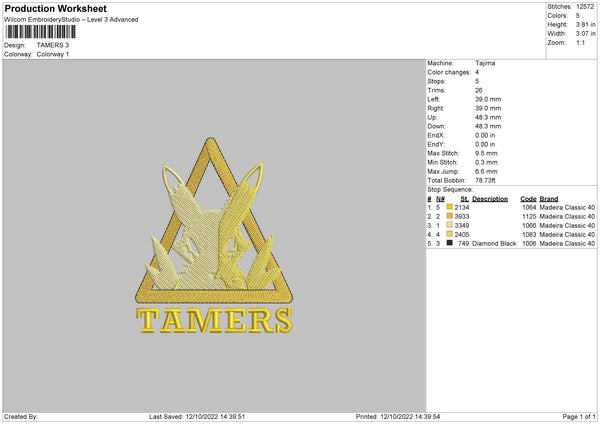
Task: Click the stitches count '12572'
Action: click(x=585, y=7)
